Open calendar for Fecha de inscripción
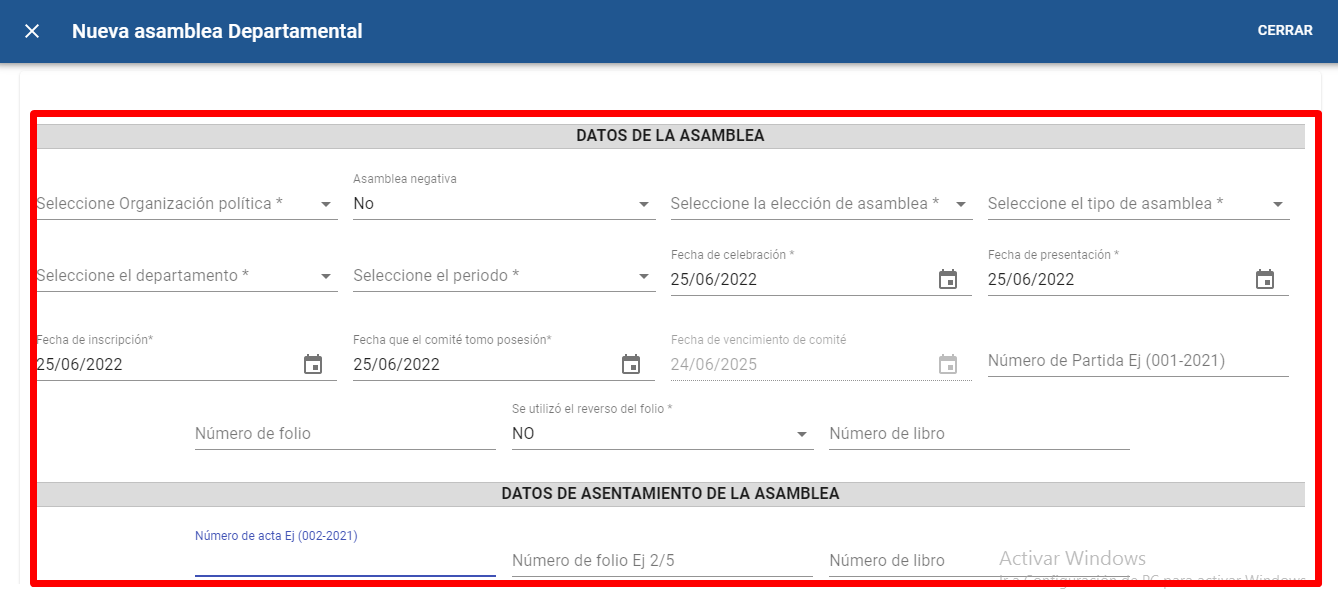The width and height of the screenshot is (1338, 609). point(313,365)
